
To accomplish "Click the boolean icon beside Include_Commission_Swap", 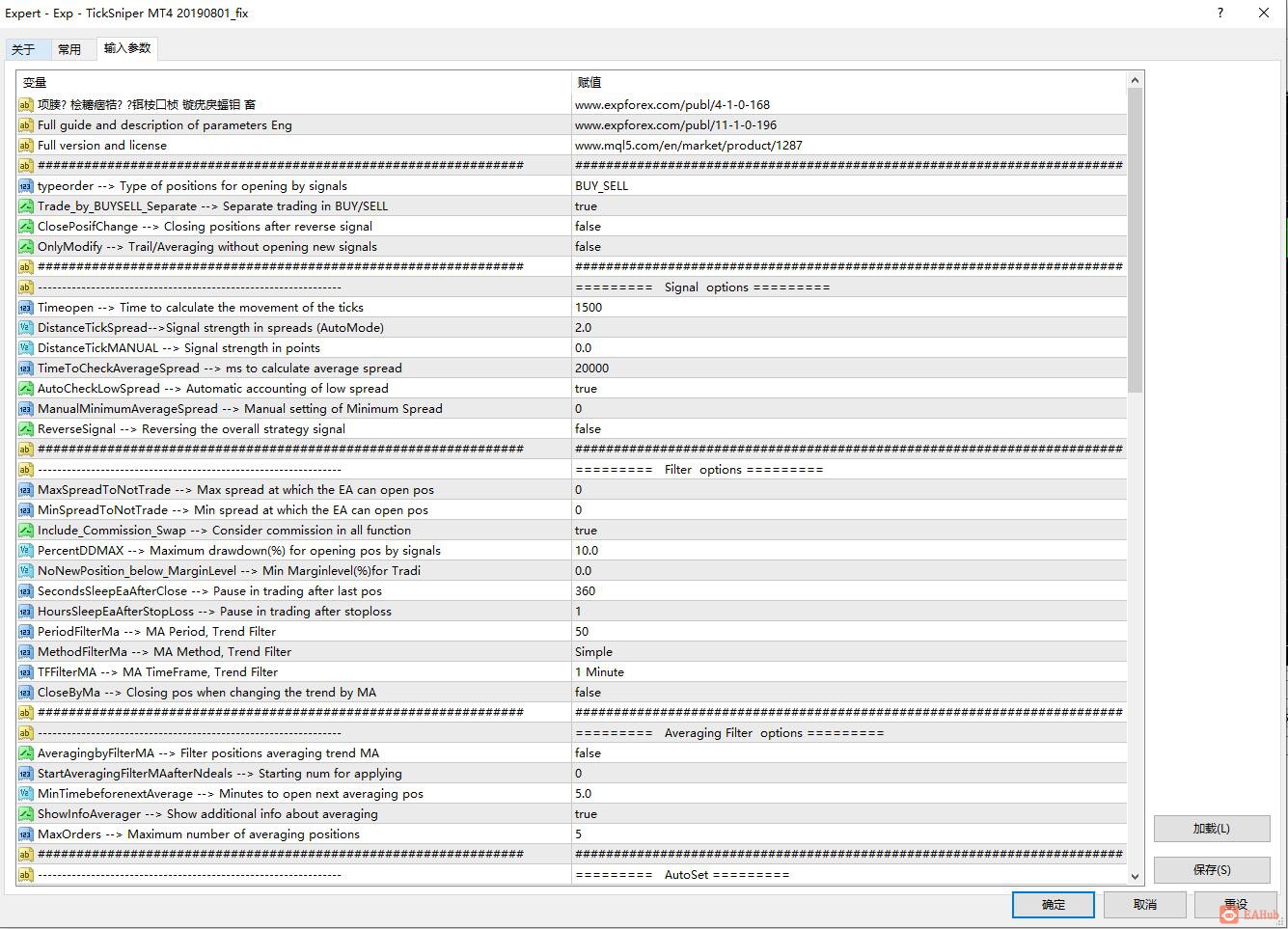I will click(26, 531).
